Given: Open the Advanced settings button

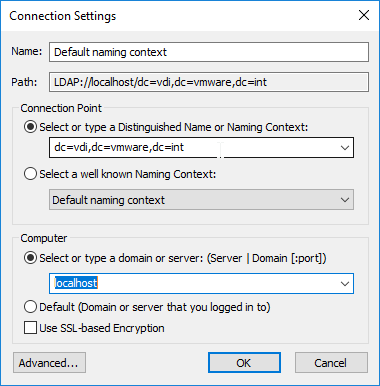Looking at the screenshot, I should pos(49,363).
